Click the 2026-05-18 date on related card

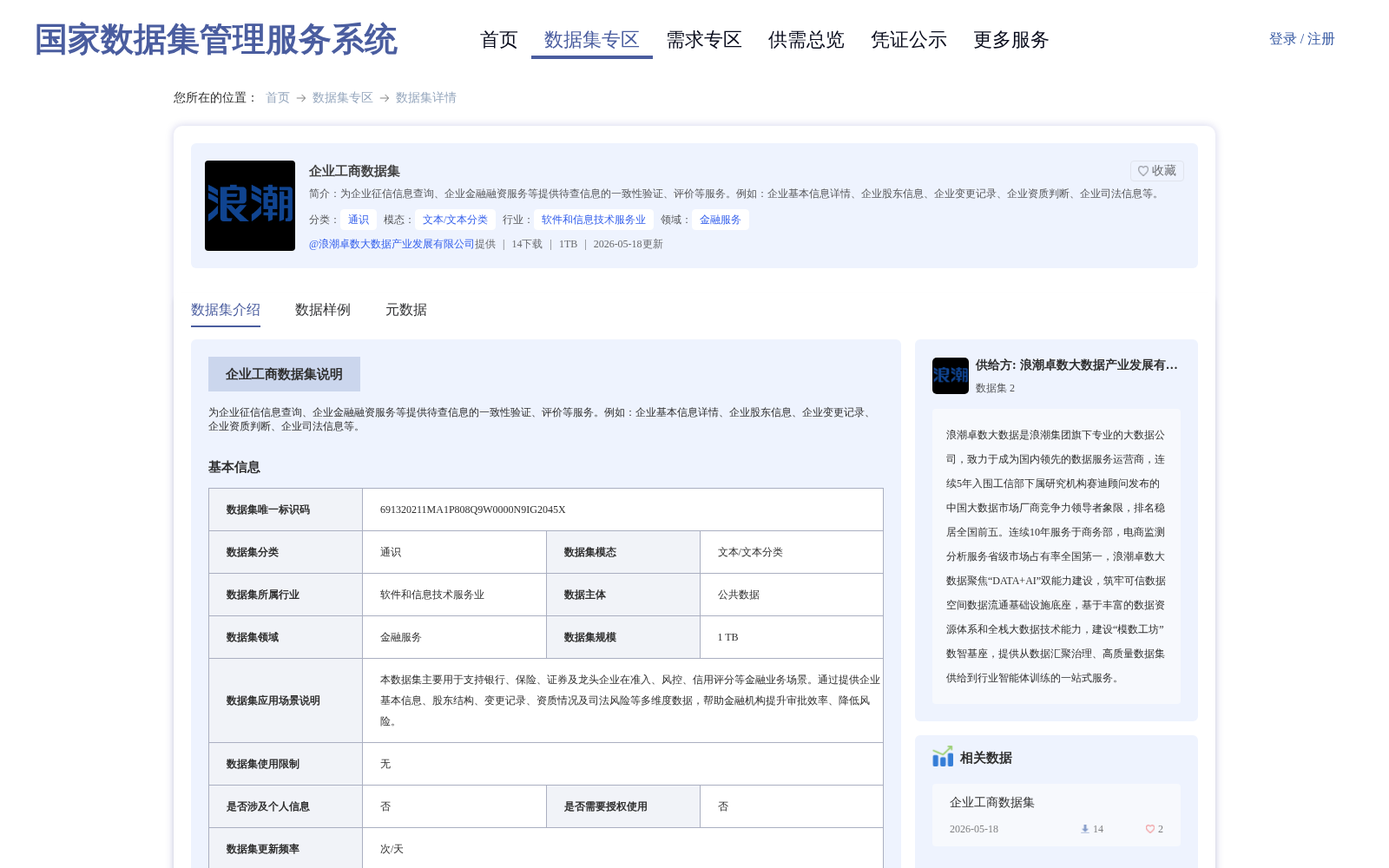point(974,829)
